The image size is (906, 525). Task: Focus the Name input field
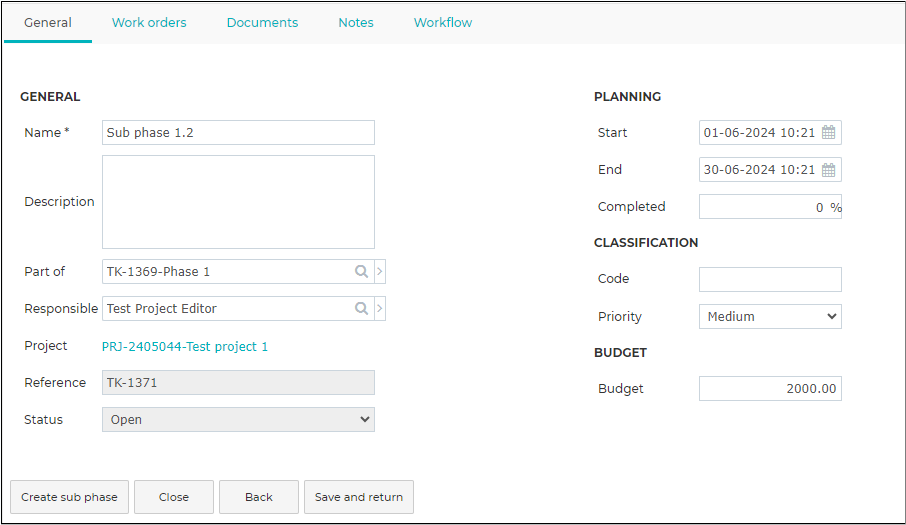click(x=238, y=132)
